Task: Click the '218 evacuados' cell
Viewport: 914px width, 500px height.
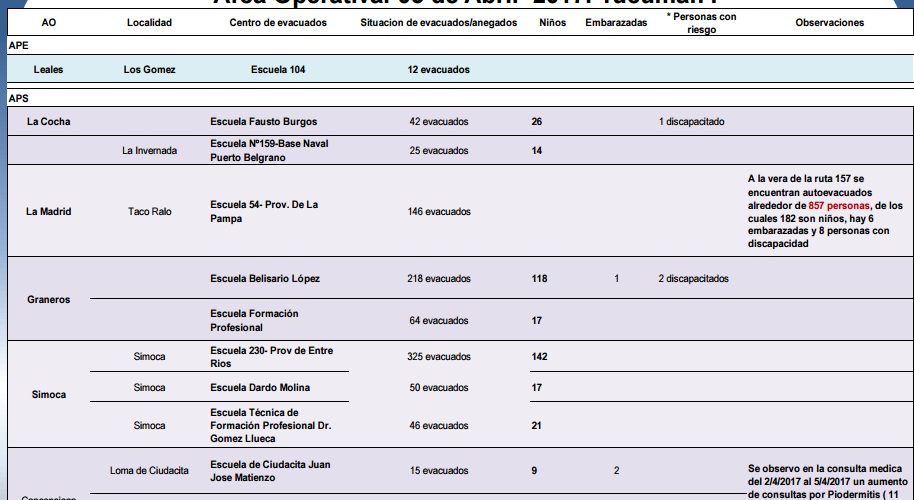Action: point(438,279)
